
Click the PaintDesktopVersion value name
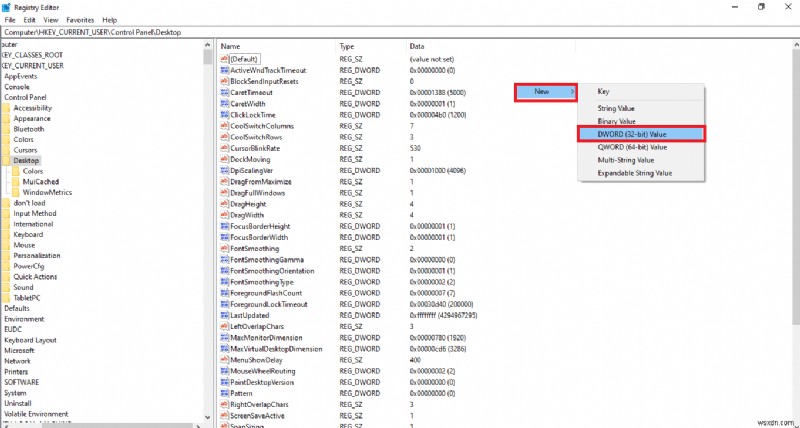click(262, 382)
